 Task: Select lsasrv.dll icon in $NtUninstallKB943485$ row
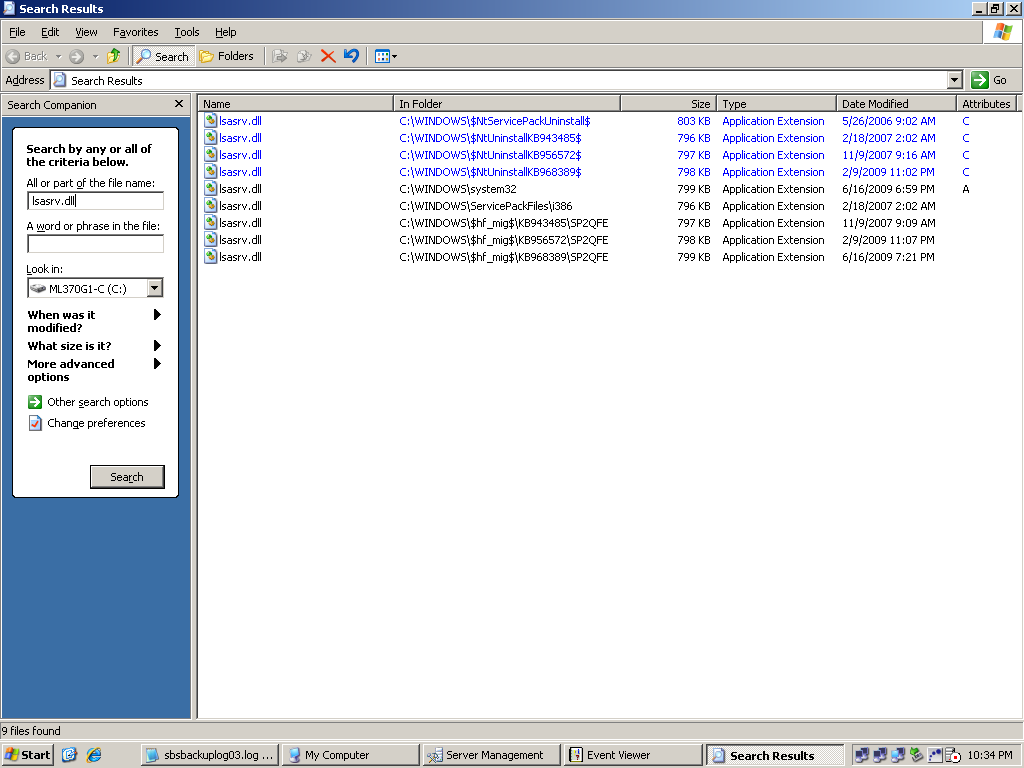tap(210, 138)
